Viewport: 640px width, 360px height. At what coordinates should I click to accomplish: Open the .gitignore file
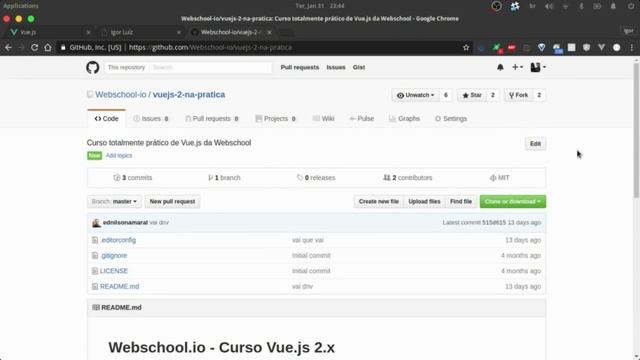coord(113,256)
